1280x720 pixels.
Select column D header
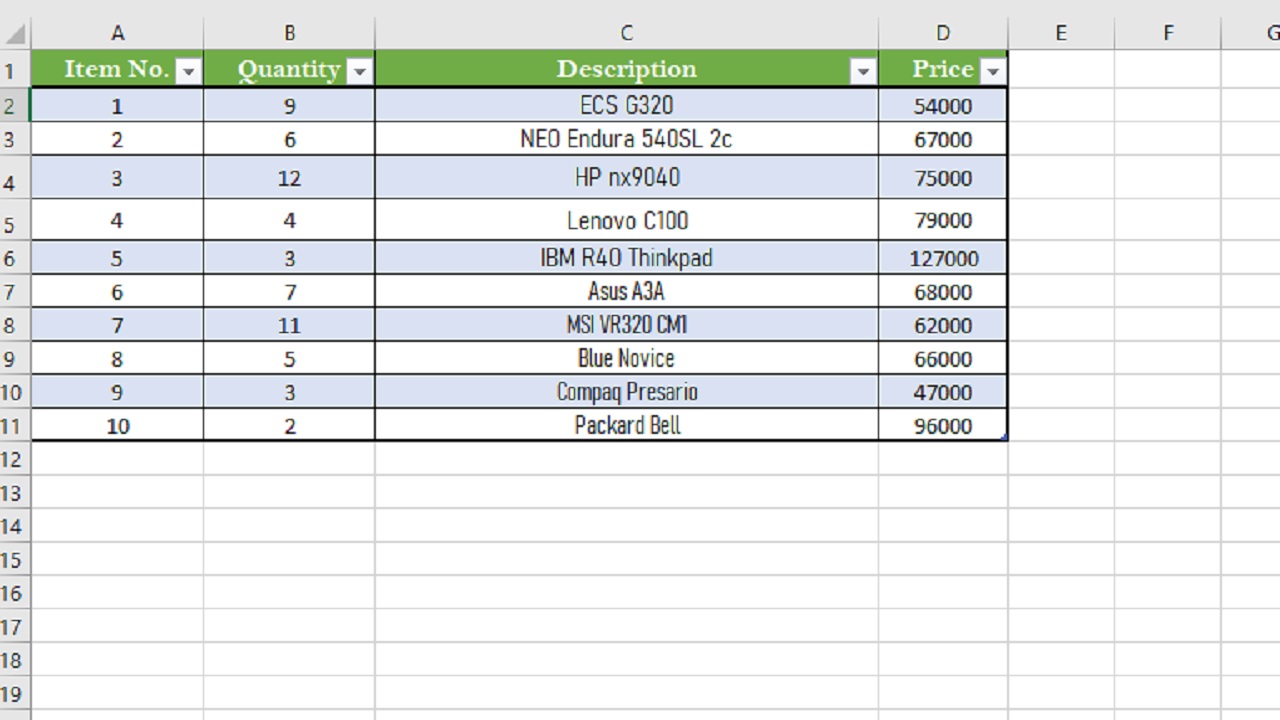[943, 33]
